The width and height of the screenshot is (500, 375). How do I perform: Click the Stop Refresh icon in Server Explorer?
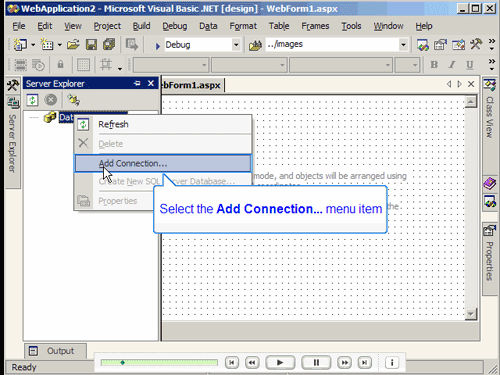[x=51, y=100]
